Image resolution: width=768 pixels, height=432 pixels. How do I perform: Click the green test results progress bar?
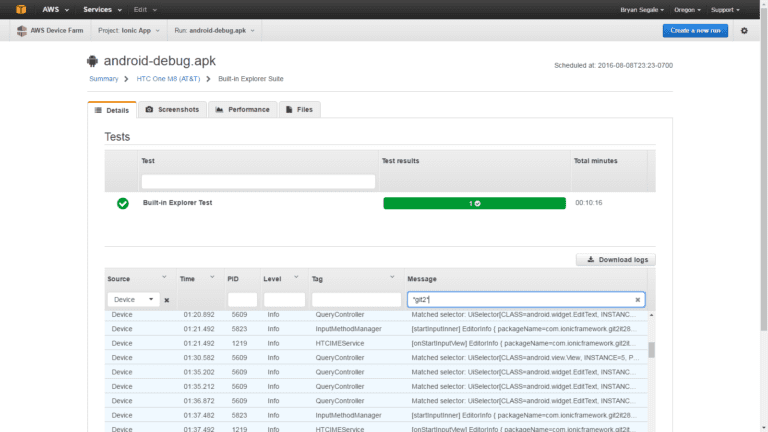click(x=474, y=203)
